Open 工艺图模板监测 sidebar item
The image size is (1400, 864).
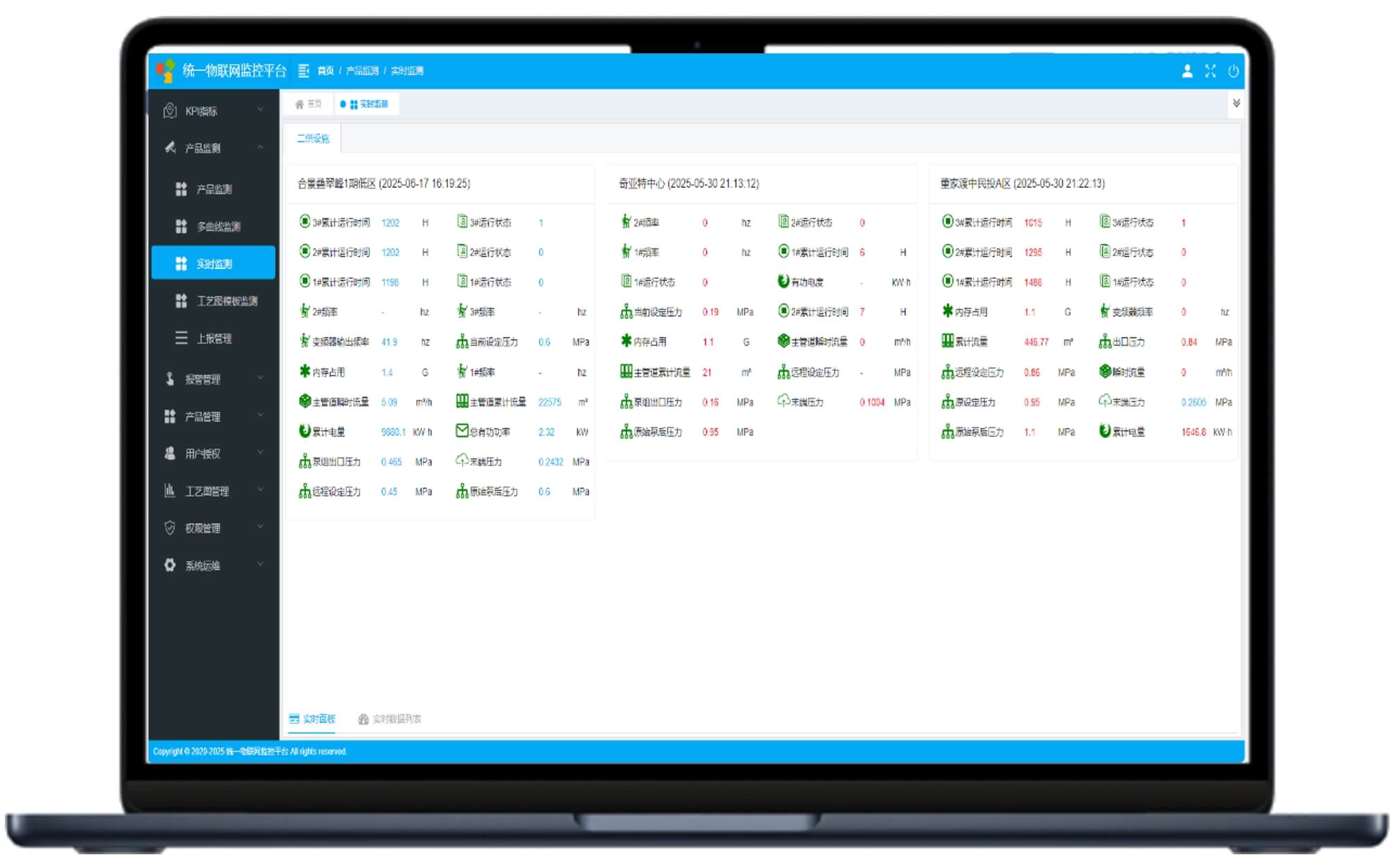click(226, 301)
